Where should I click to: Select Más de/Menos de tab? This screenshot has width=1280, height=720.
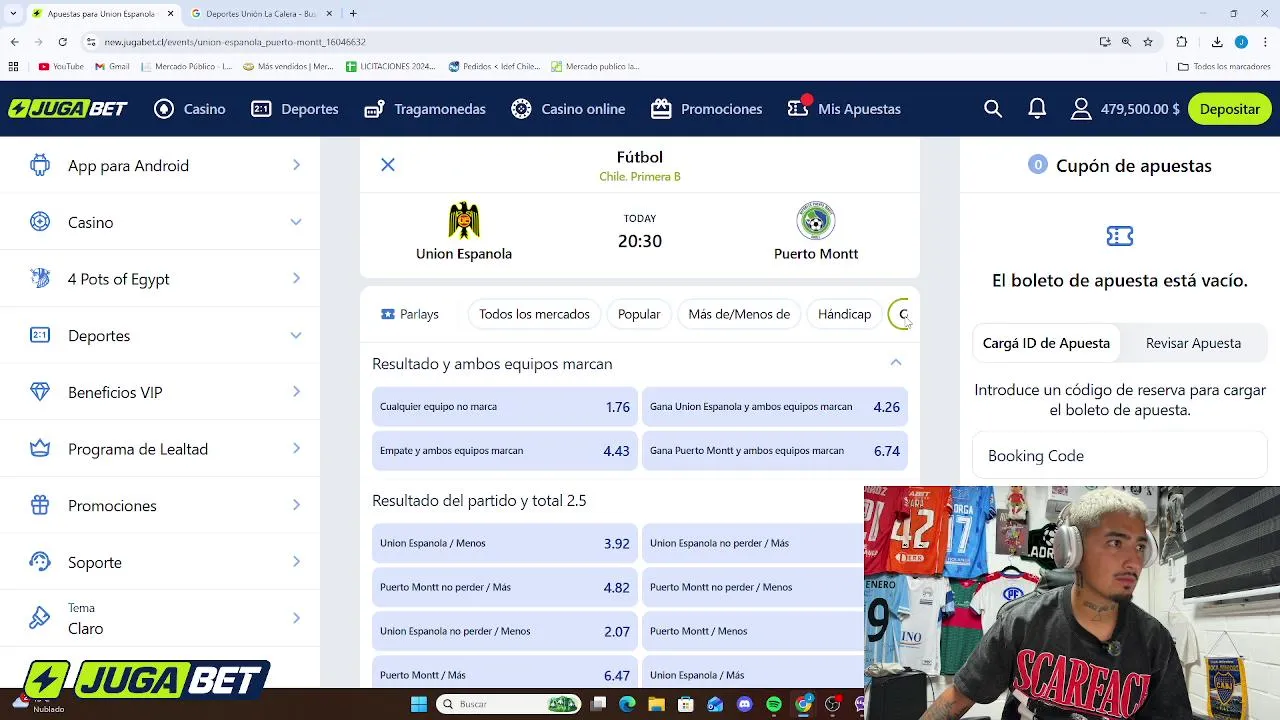tap(739, 314)
